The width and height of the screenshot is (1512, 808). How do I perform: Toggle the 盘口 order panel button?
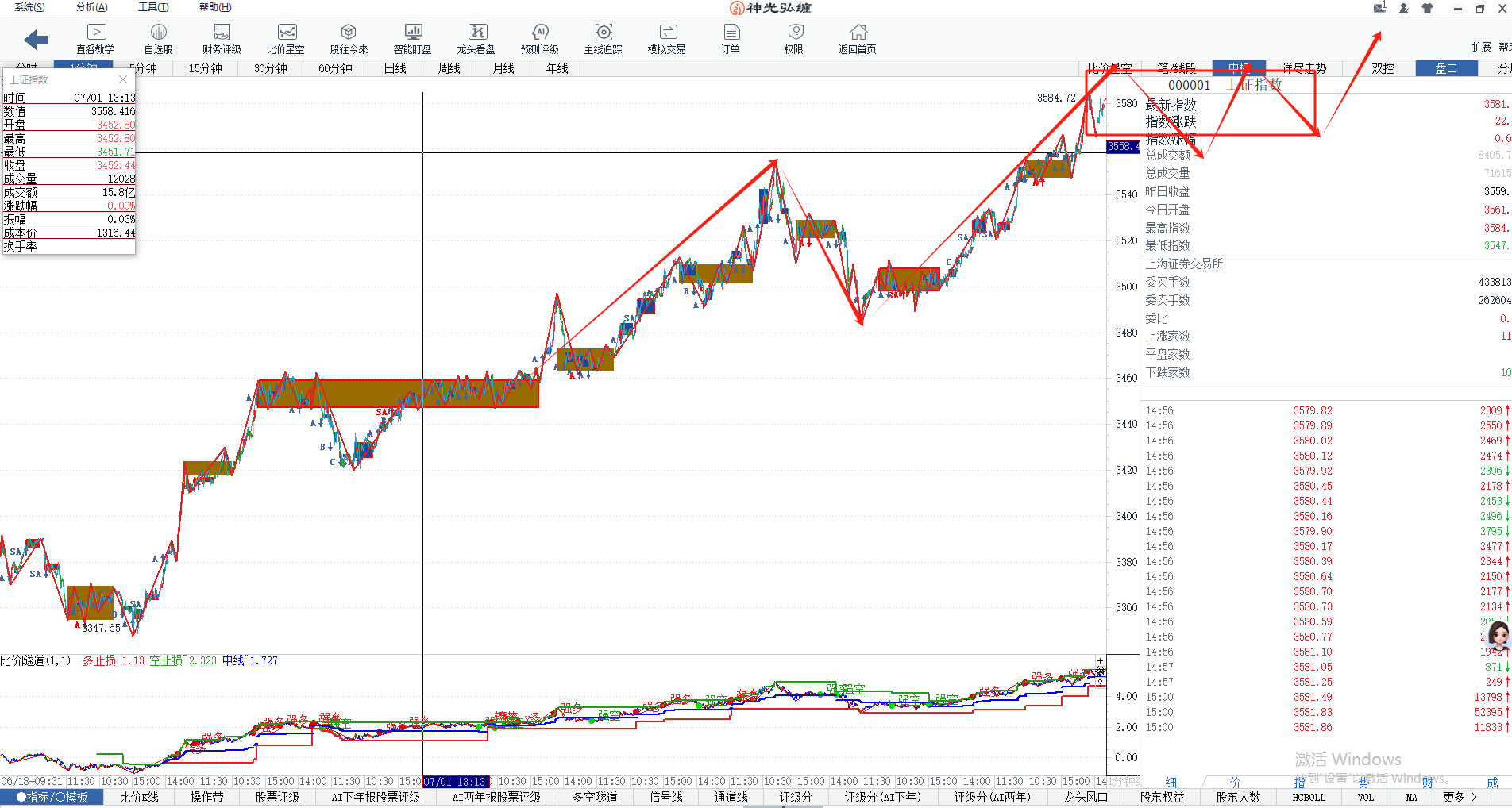[1446, 68]
